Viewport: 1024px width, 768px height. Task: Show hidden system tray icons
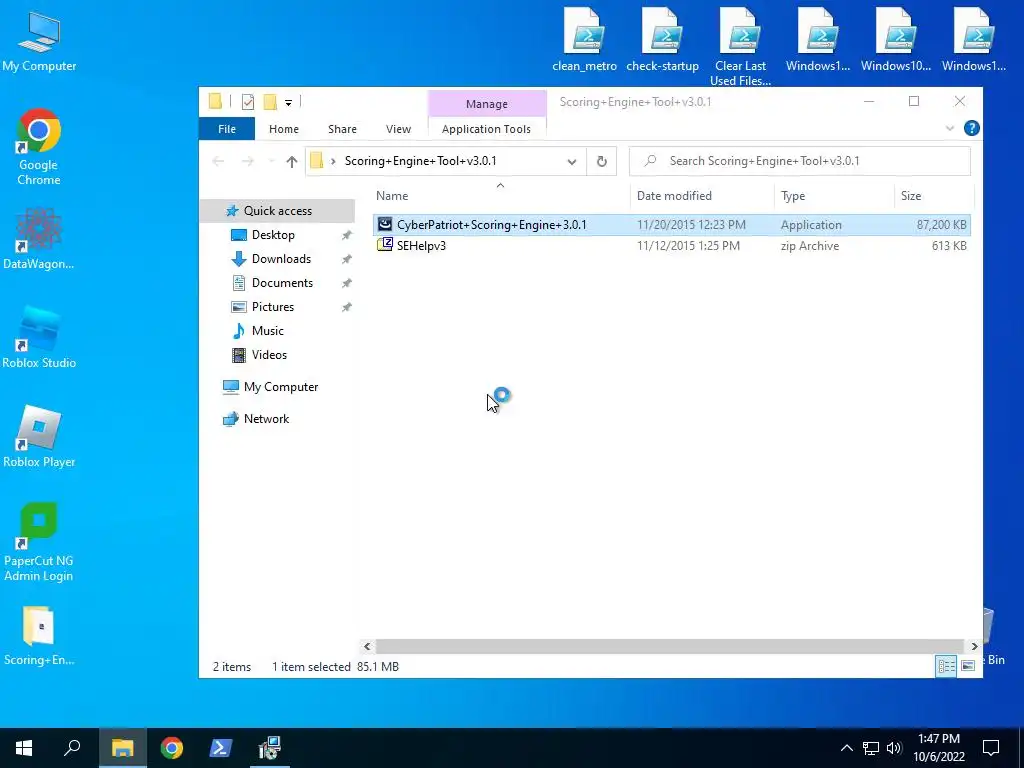point(846,748)
